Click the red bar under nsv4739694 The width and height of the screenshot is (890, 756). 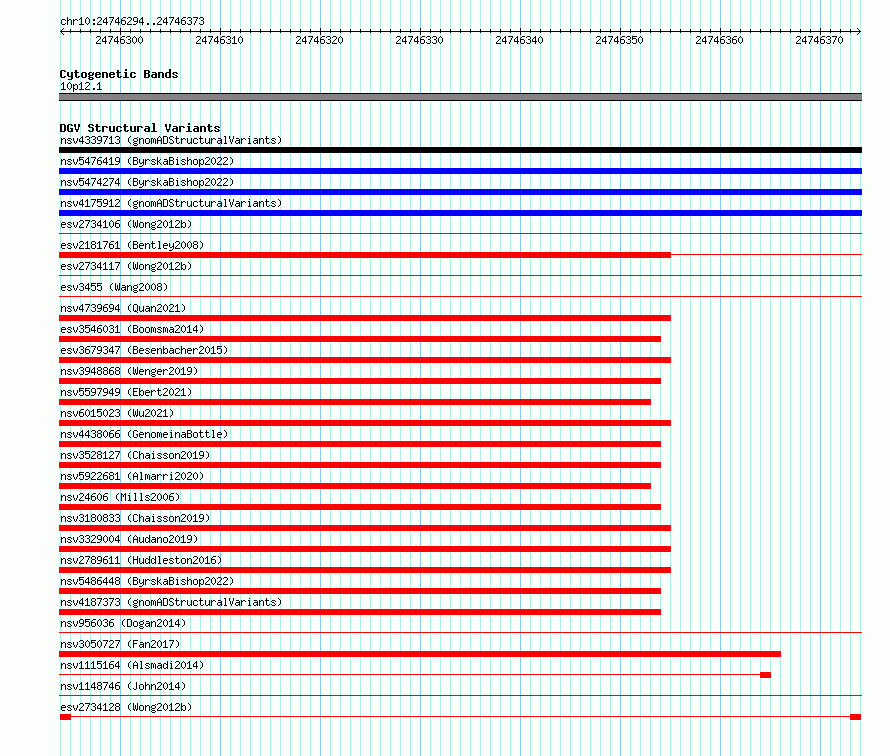365,318
